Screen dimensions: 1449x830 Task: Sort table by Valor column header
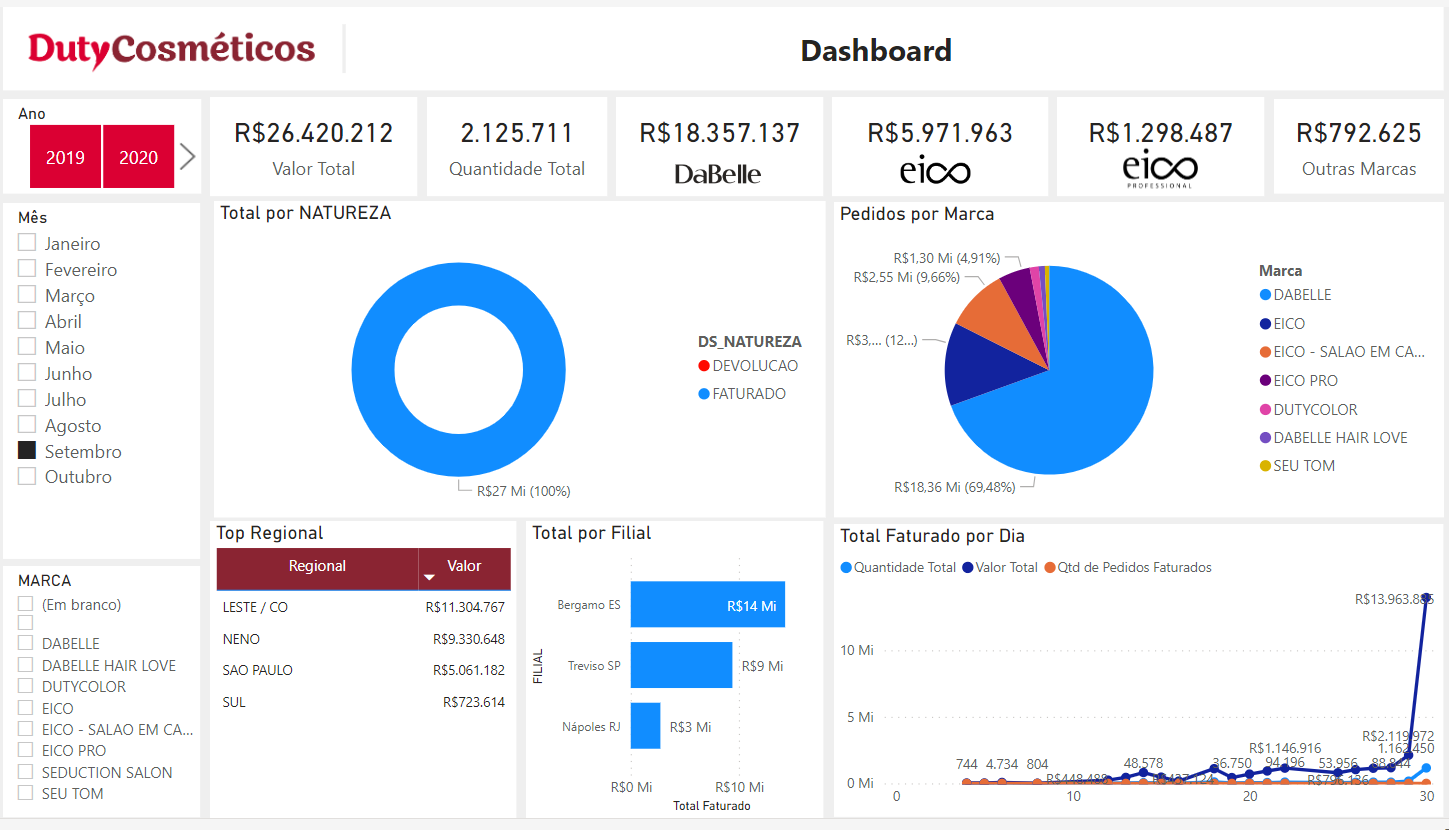point(464,567)
